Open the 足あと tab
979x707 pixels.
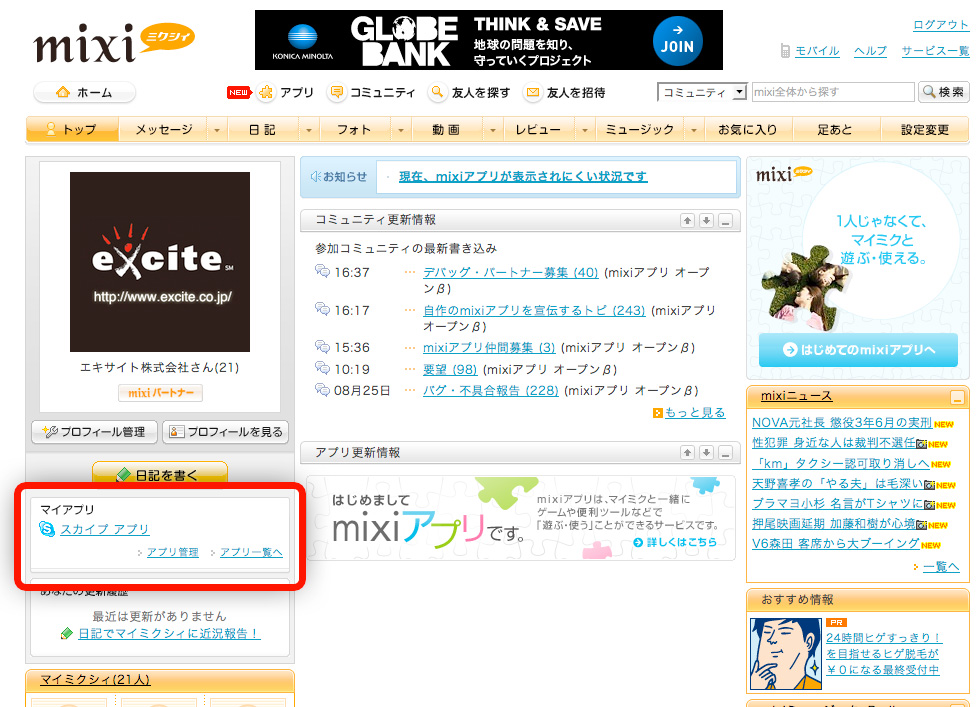[x=835, y=129]
